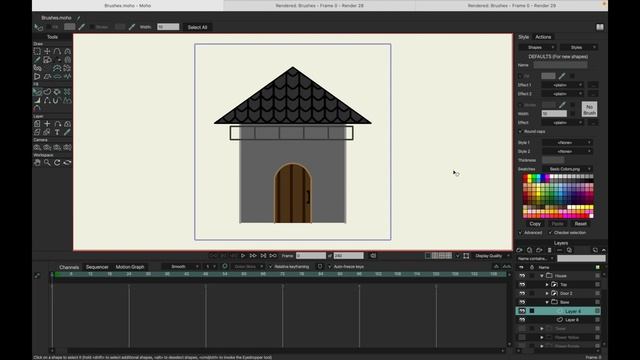Collapse the Base group layer
The height and width of the screenshot is (360, 640).
[x=547, y=302]
